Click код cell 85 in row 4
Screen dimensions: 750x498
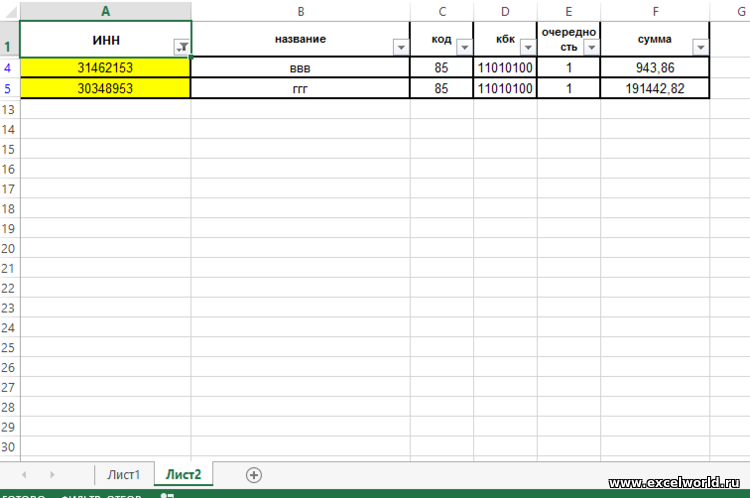pos(441,68)
